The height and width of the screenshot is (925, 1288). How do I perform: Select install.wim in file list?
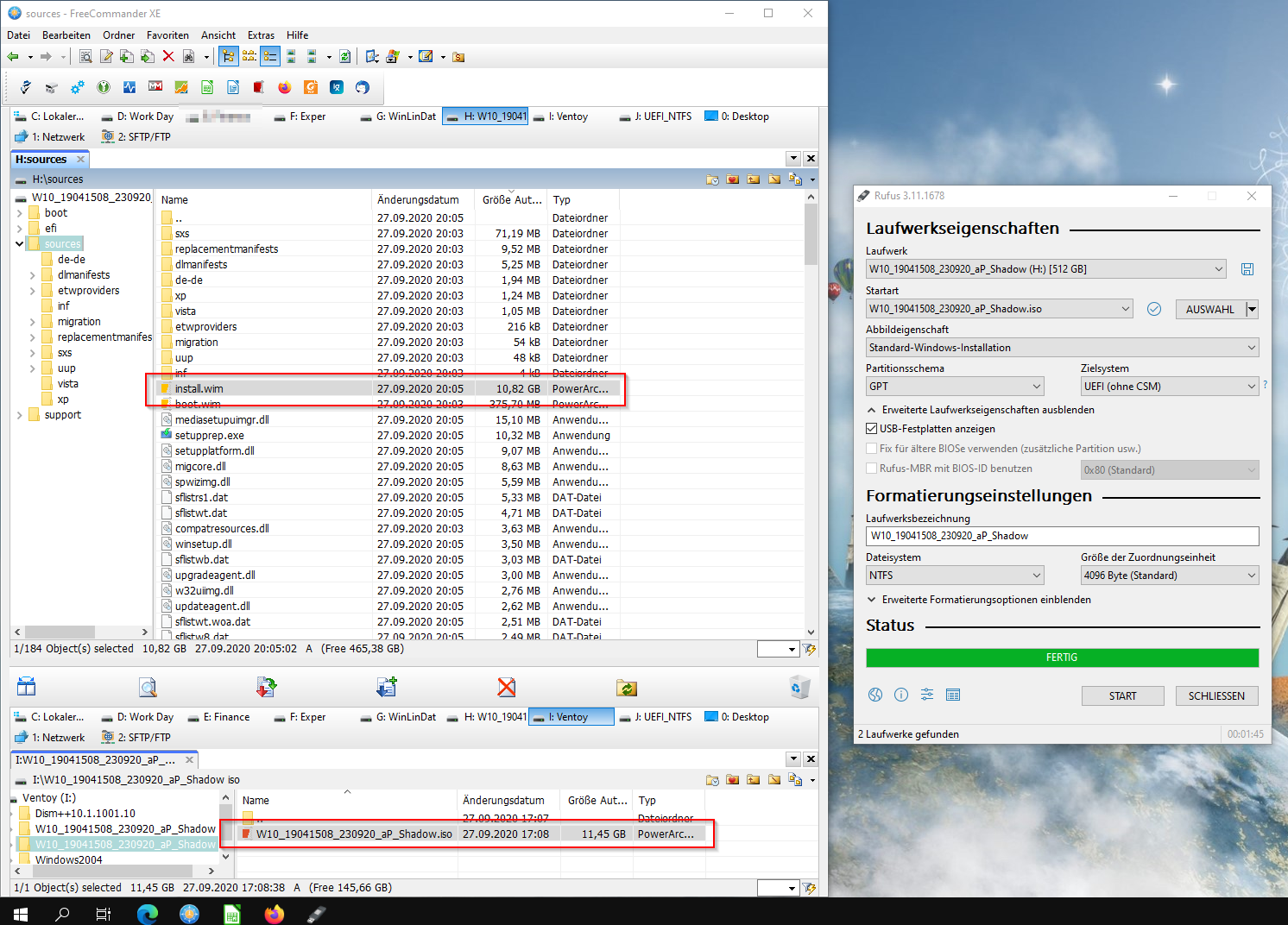point(388,389)
